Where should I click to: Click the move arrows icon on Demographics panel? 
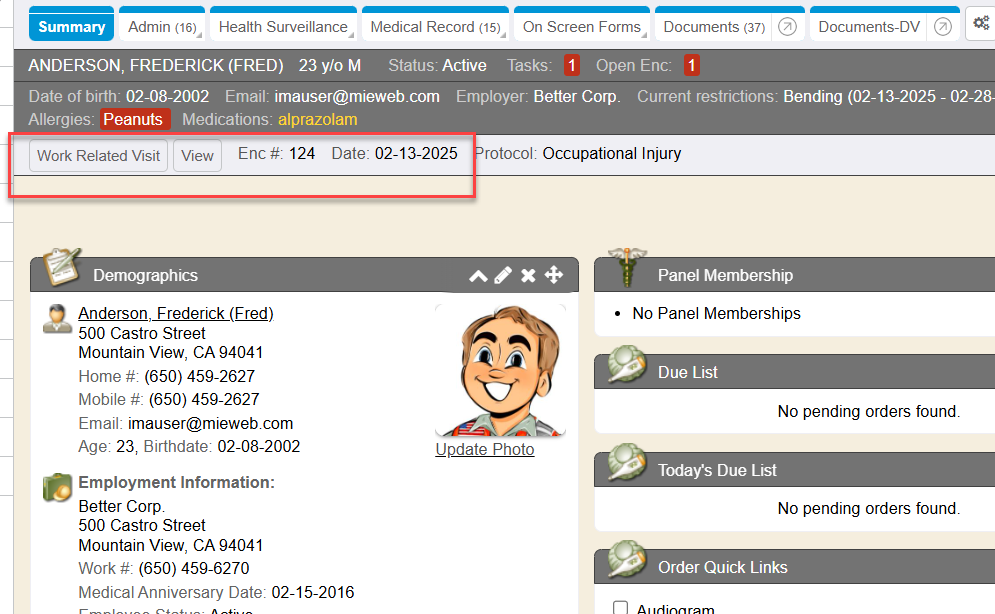click(x=553, y=275)
